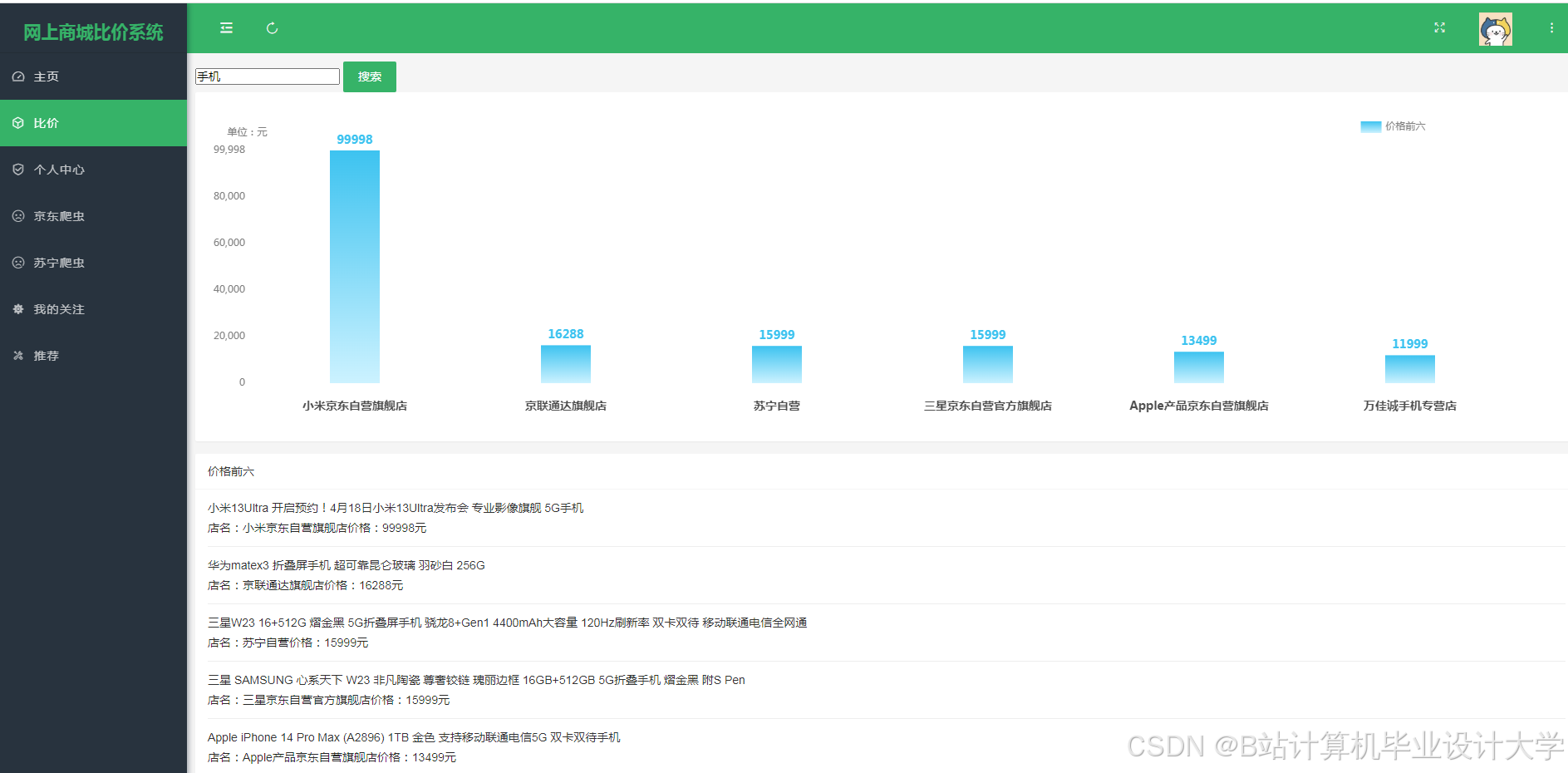
Task: Open the user avatar menu
Action: pyautogui.click(x=1496, y=29)
